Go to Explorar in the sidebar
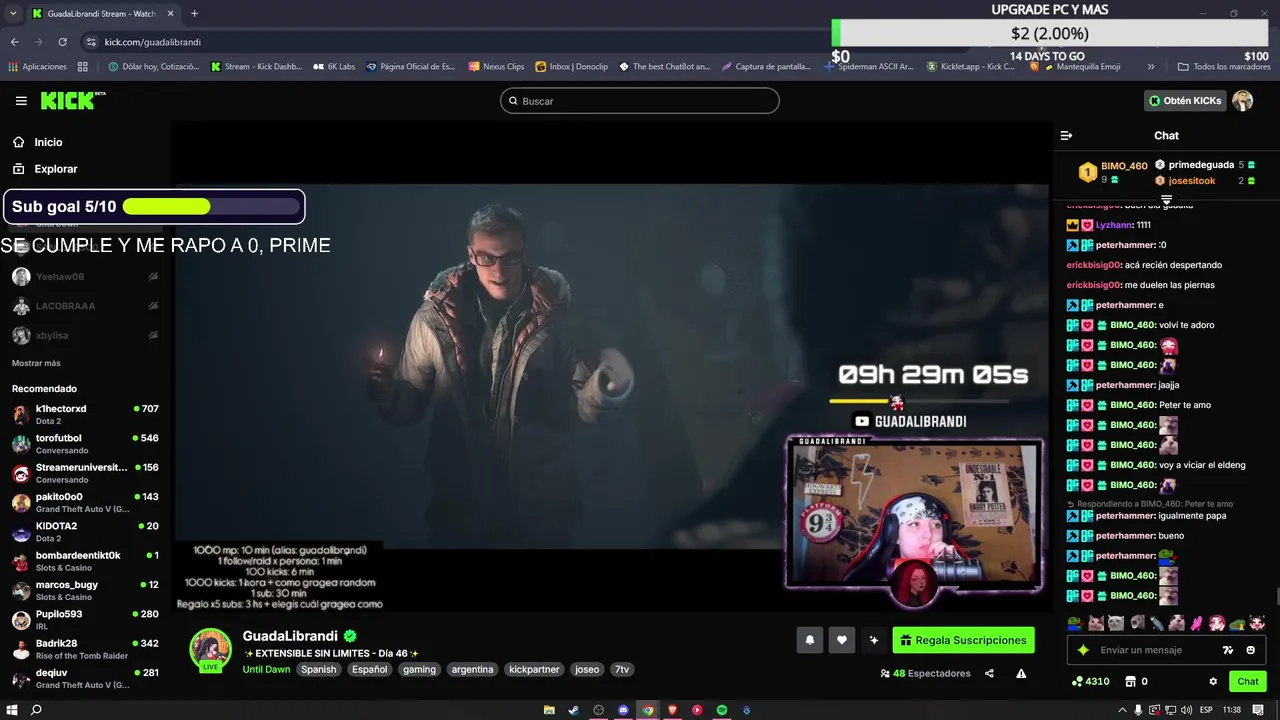Viewport: 1280px width, 720px height. (x=55, y=169)
